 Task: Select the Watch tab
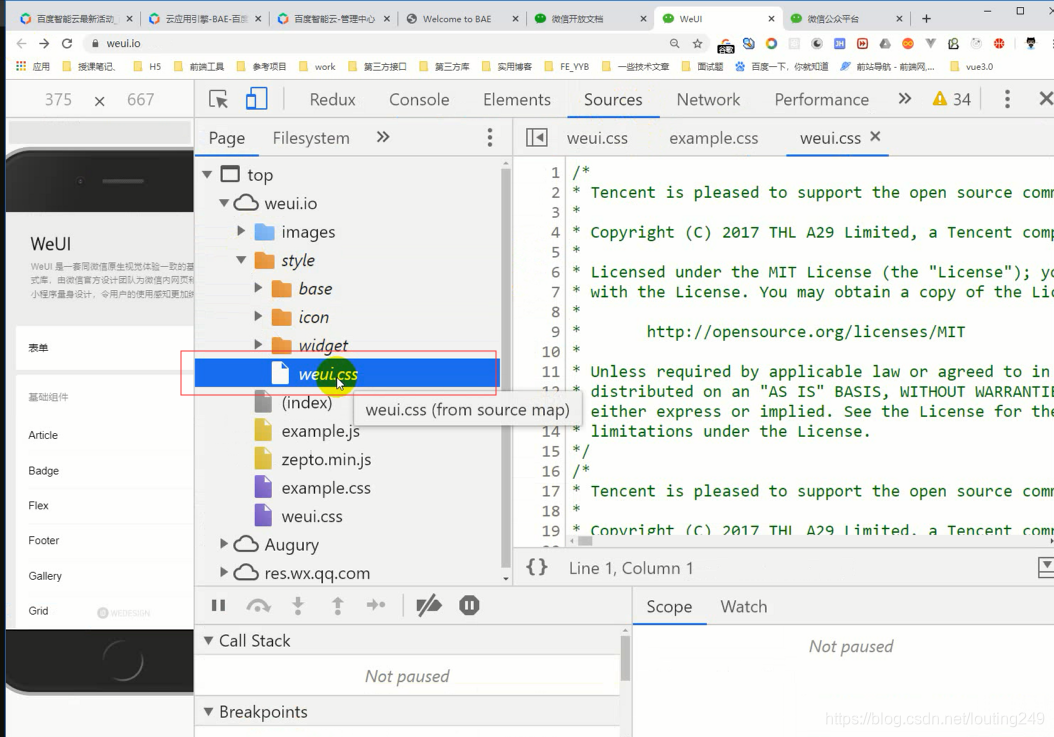743,607
